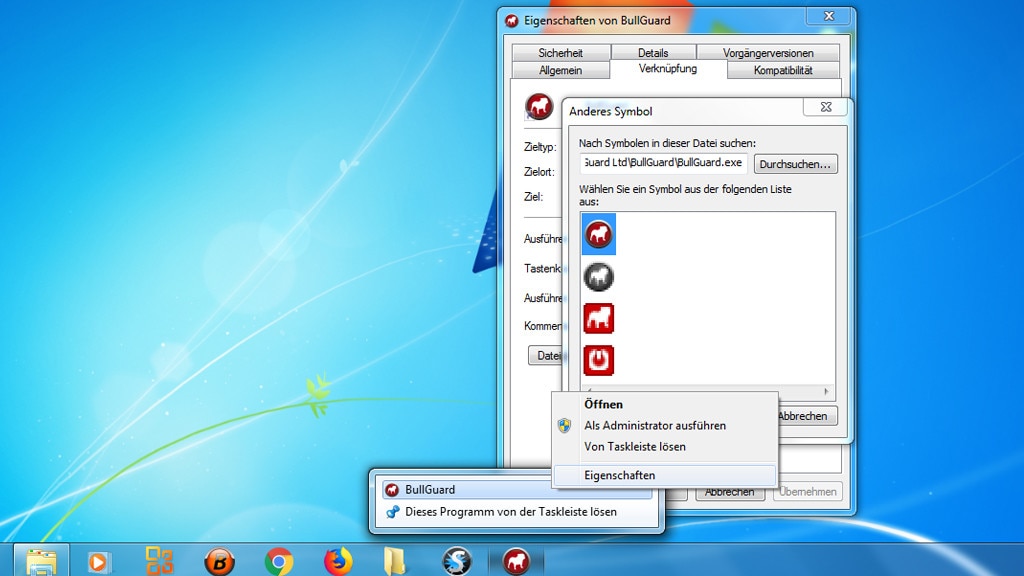Open Skype from the taskbar
1024x576 pixels.
coord(456,562)
